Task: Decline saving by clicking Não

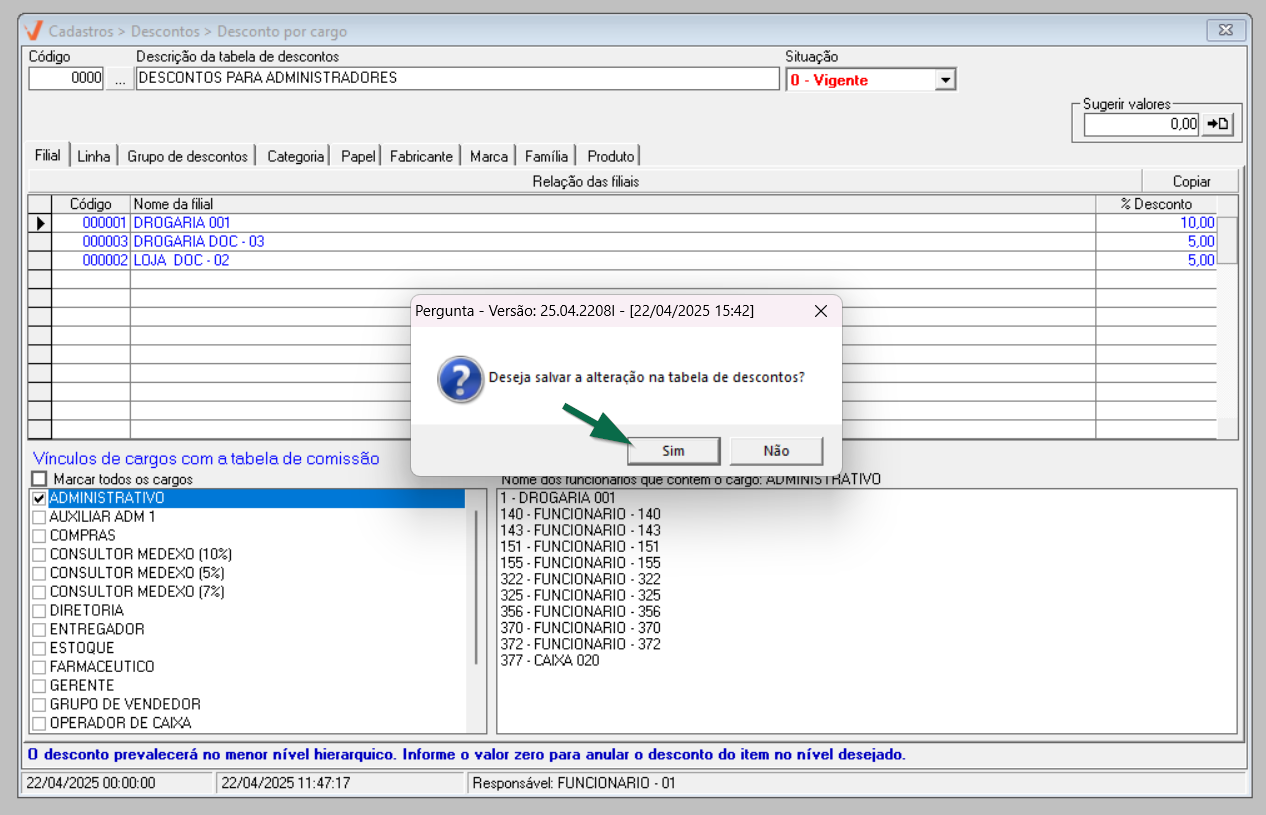Action: pyautogui.click(x=776, y=451)
